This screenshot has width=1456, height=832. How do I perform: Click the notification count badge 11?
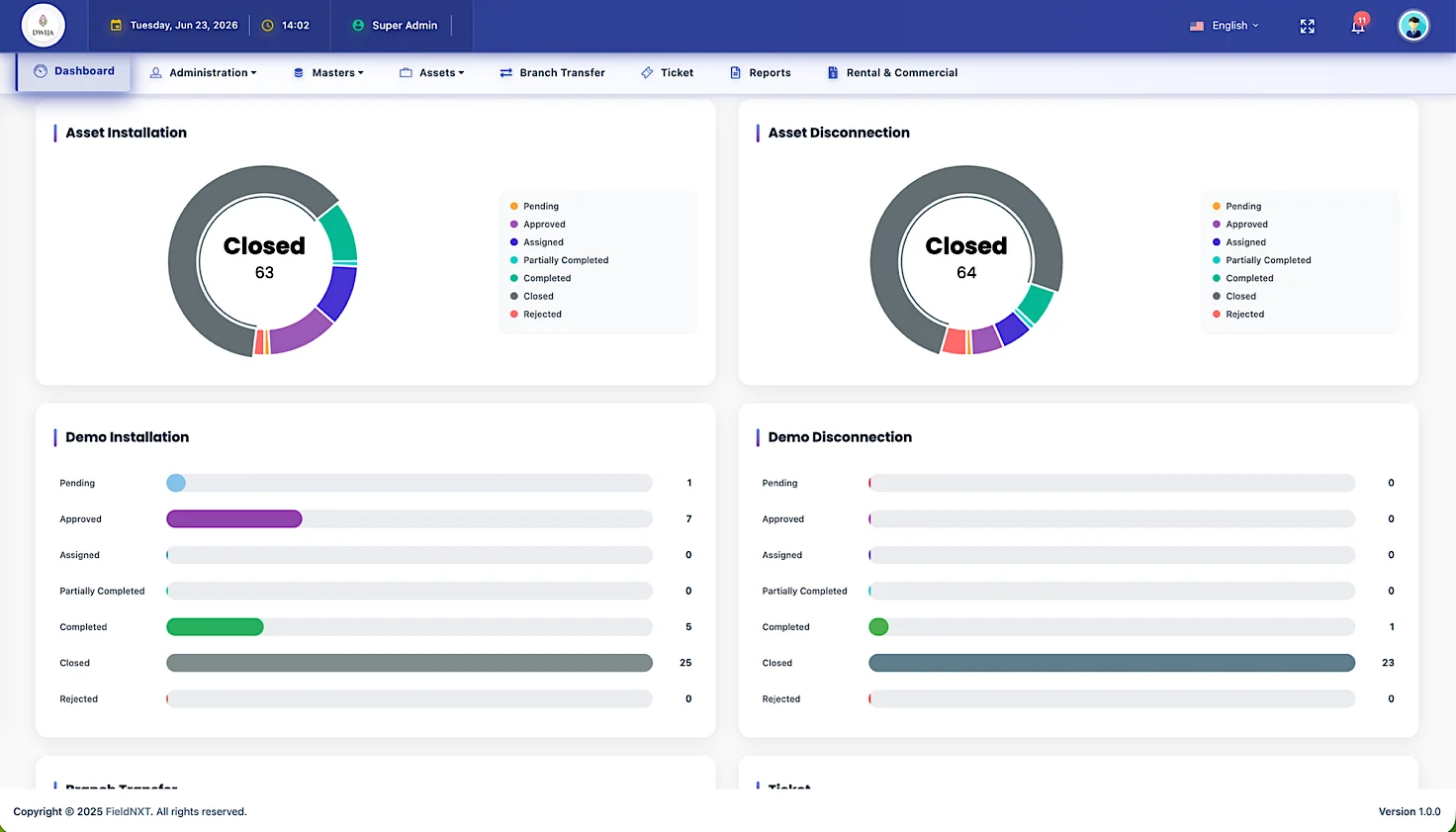[1362, 19]
